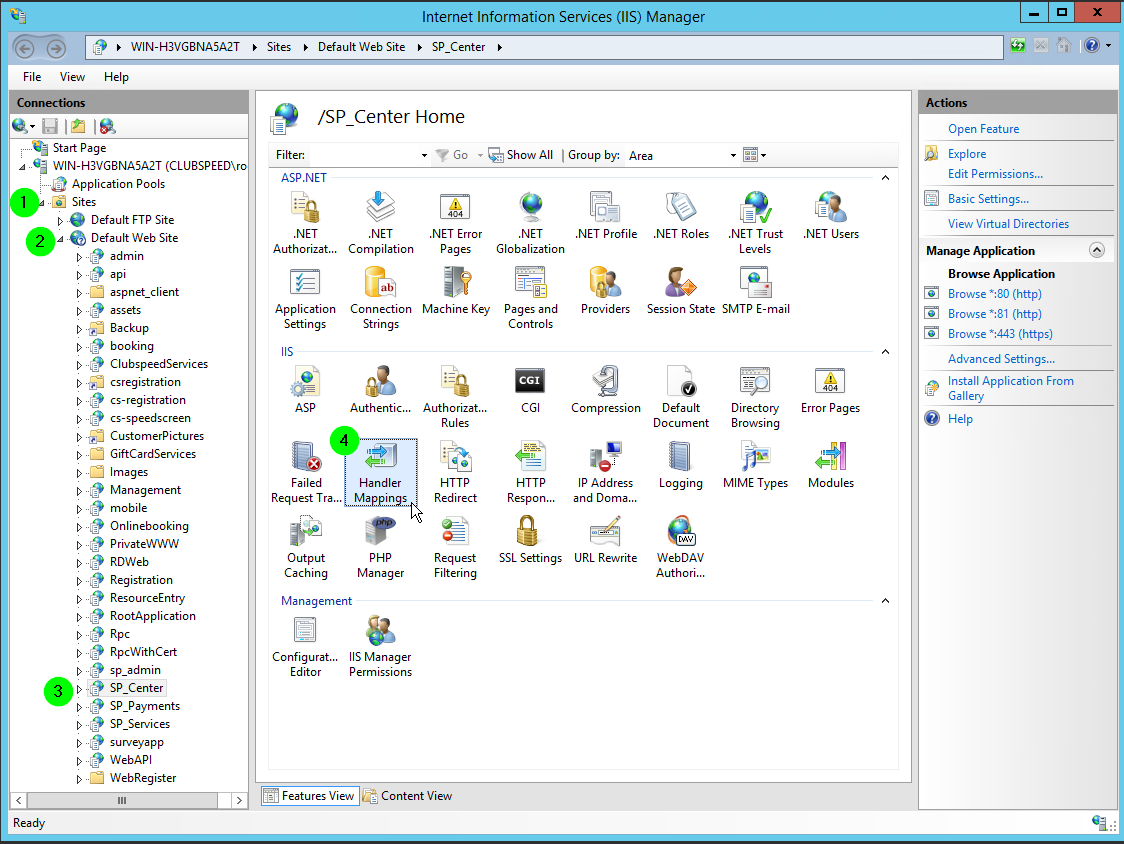This screenshot has height=844, width=1124.
Task: Collapse the IIS group section
Action: [885, 352]
